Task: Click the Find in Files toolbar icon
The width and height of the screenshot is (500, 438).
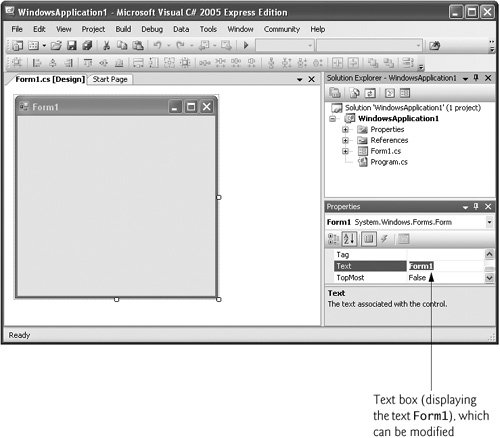Action: (434, 45)
